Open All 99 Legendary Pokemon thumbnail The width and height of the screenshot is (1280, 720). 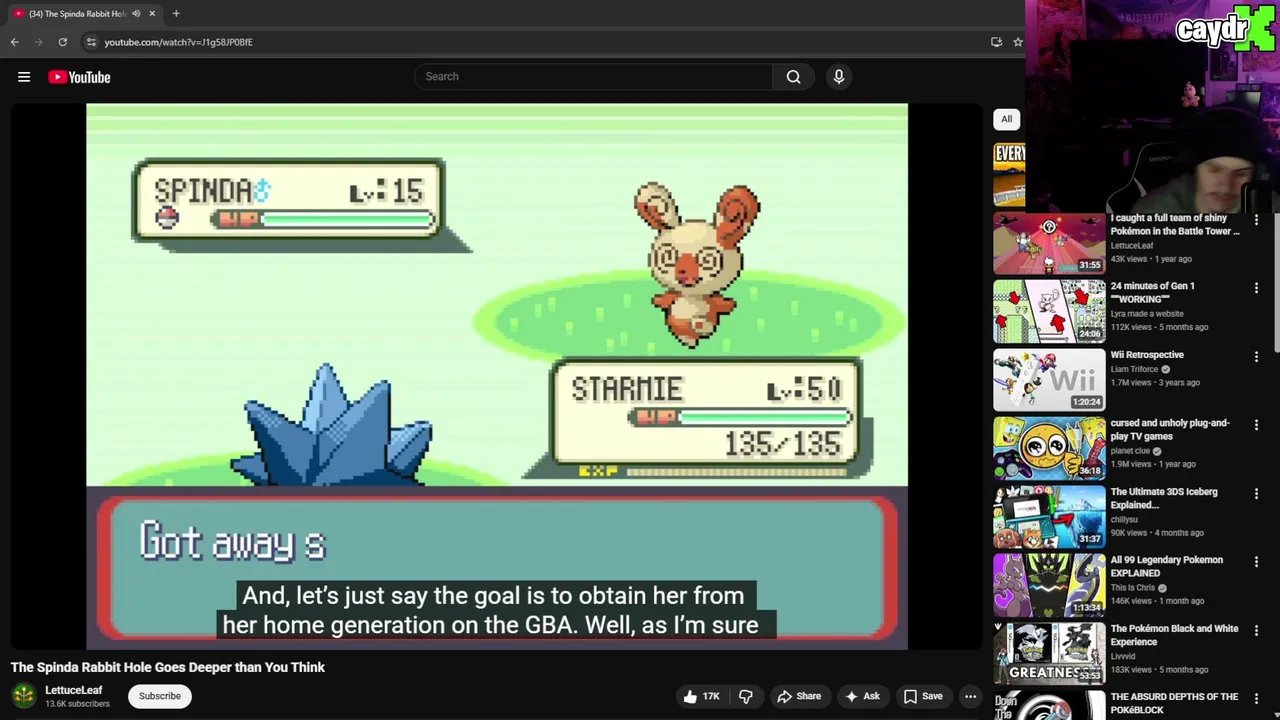[x=1049, y=586]
